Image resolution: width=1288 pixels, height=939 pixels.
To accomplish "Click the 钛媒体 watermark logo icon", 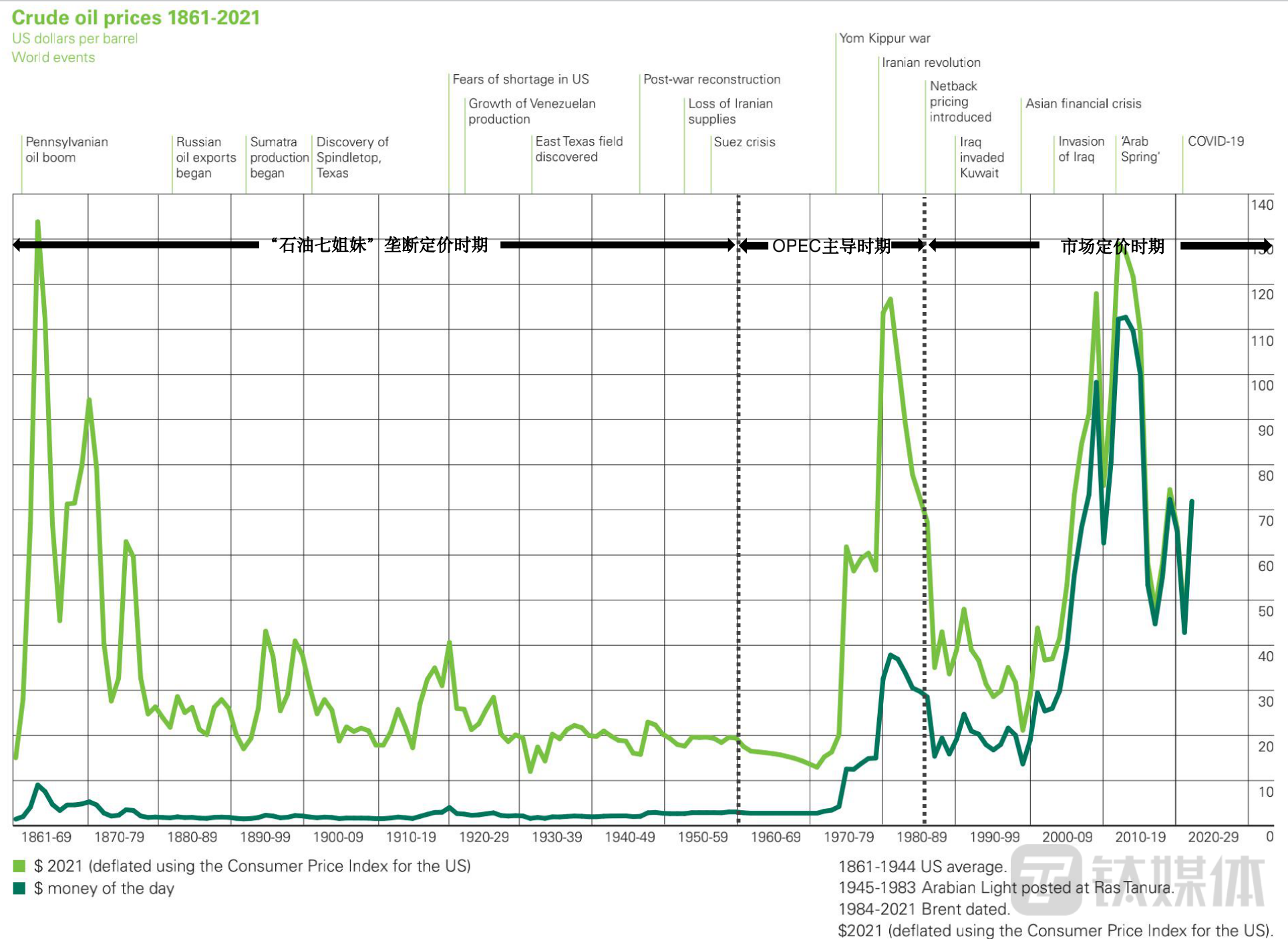I will (x=1046, y=880).
